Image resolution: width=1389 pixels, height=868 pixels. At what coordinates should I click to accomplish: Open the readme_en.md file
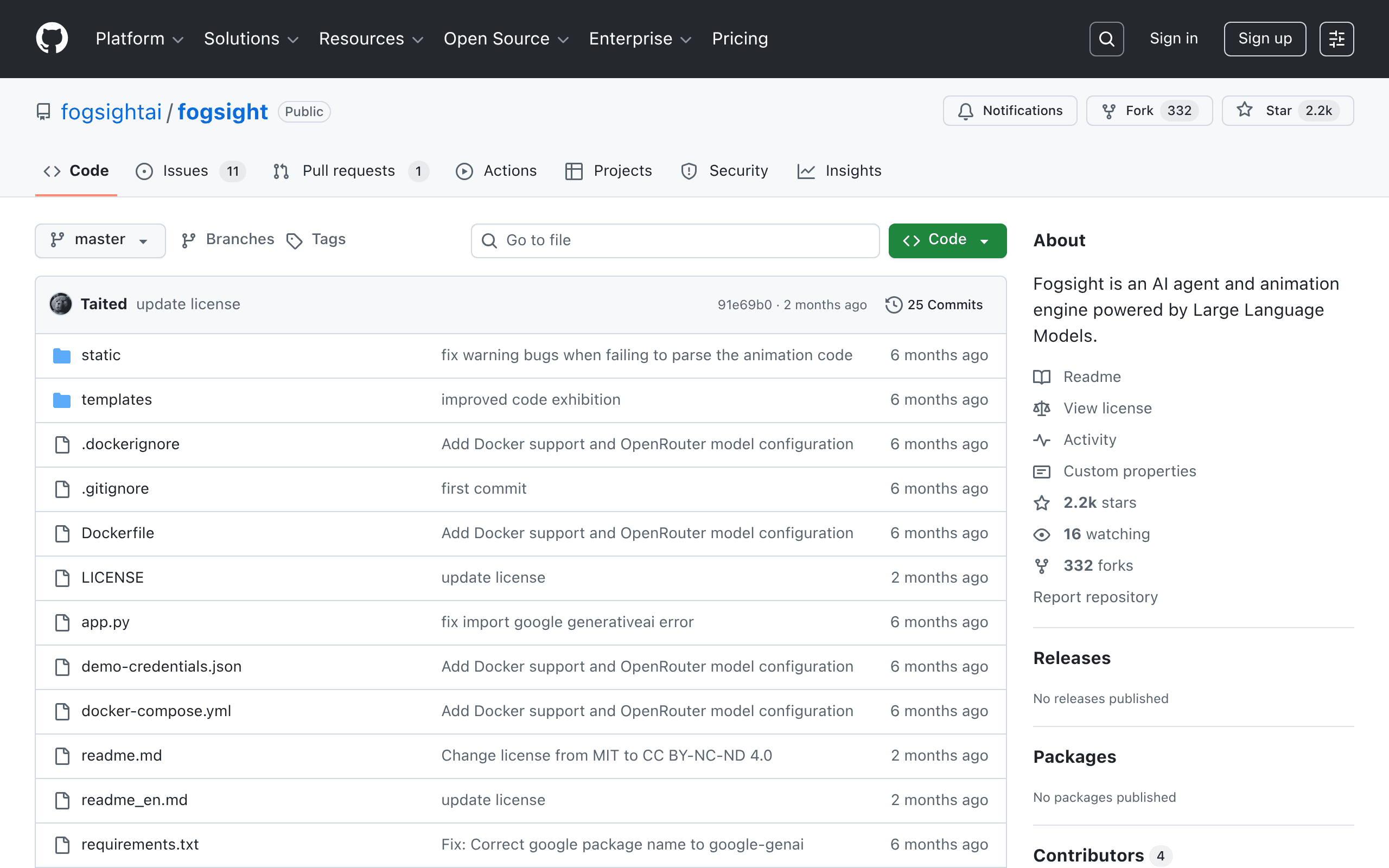[135, 800]
